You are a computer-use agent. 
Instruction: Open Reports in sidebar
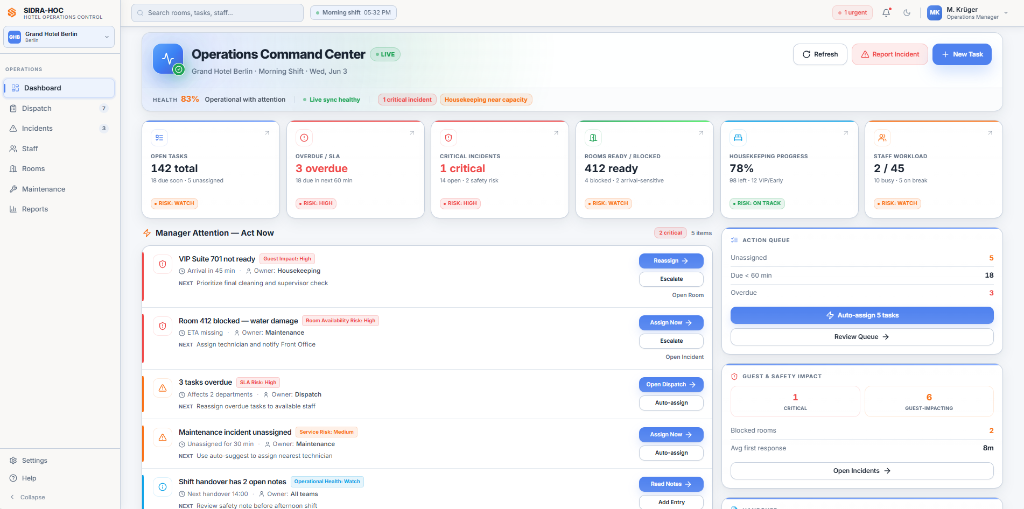tap(59, 209)
